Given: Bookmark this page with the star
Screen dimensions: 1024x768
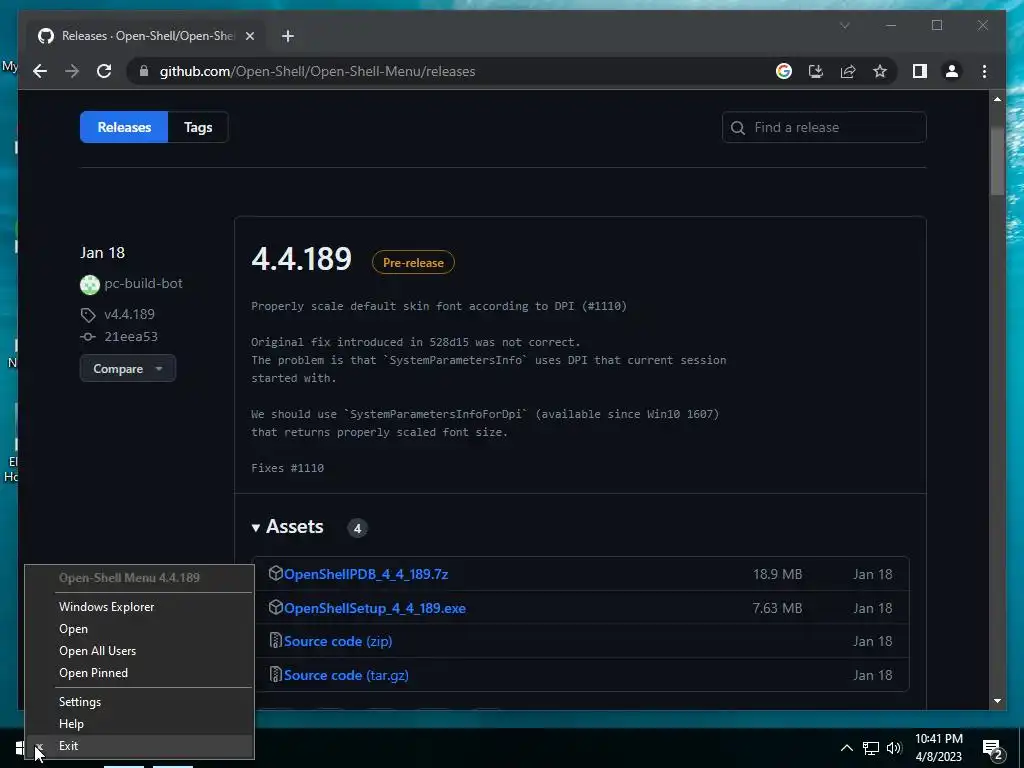Looking at the screenshot, I should [x=880, y=71].
